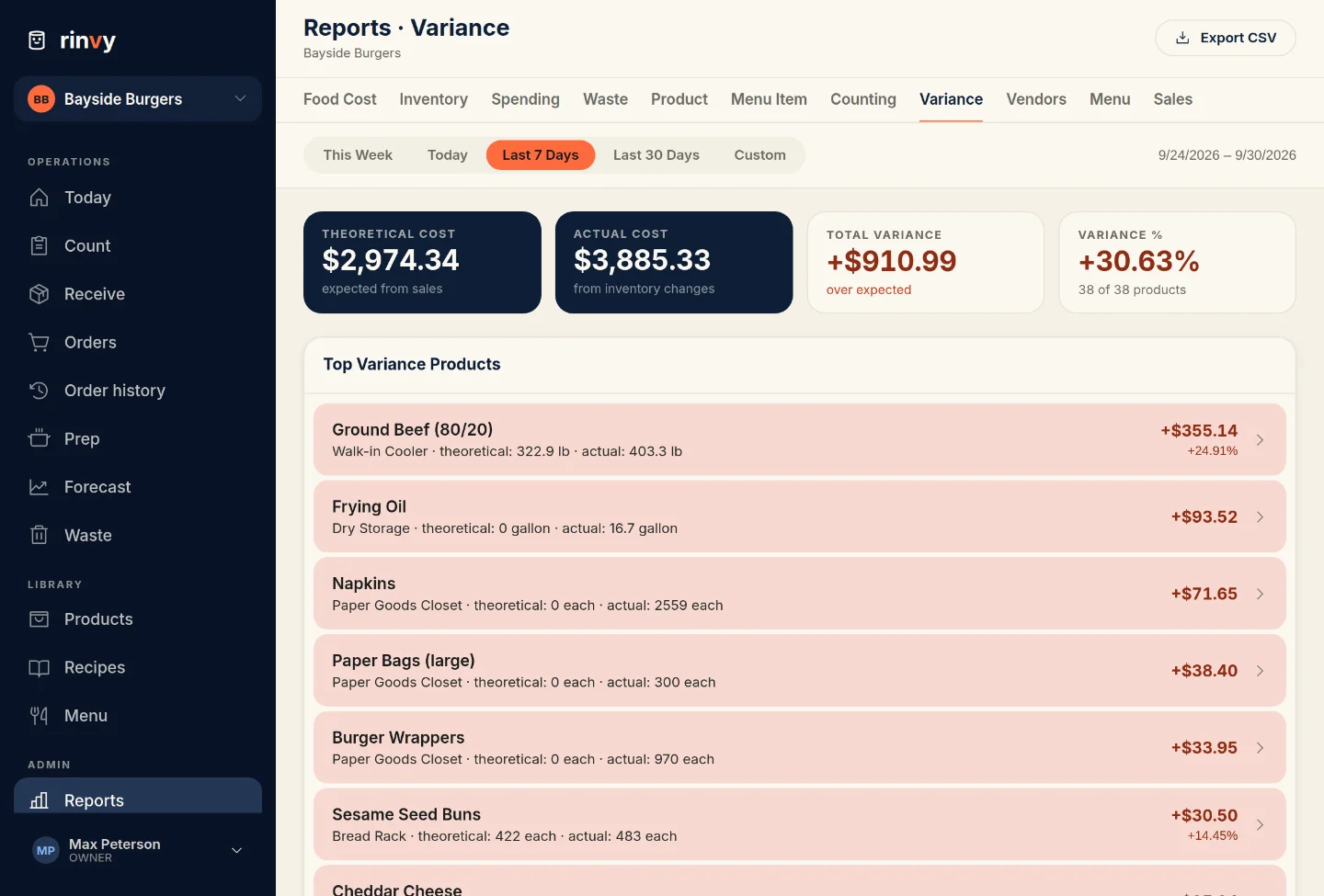Image resolution: width=1324 pixels, height=896 pixels.
Task: Go to Products in the sidebar
Action: tap(138, 619)
